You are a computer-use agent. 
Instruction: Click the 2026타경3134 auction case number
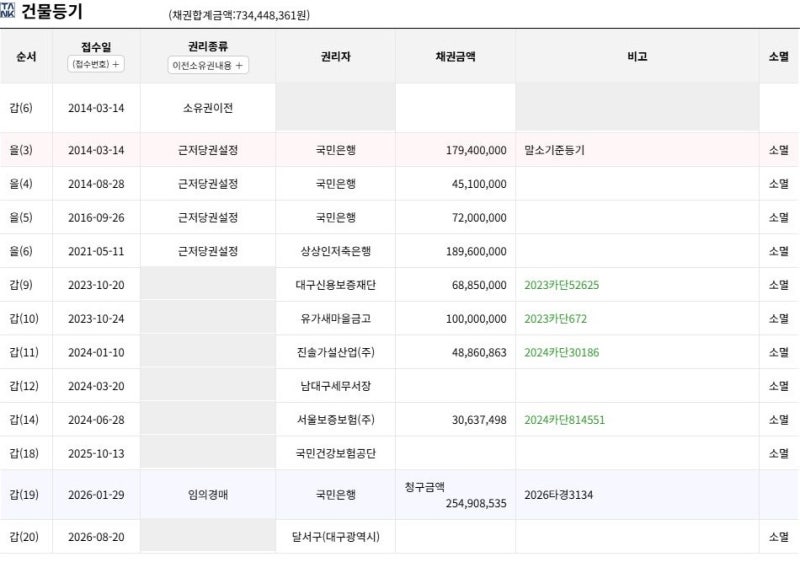click(558, 494)
